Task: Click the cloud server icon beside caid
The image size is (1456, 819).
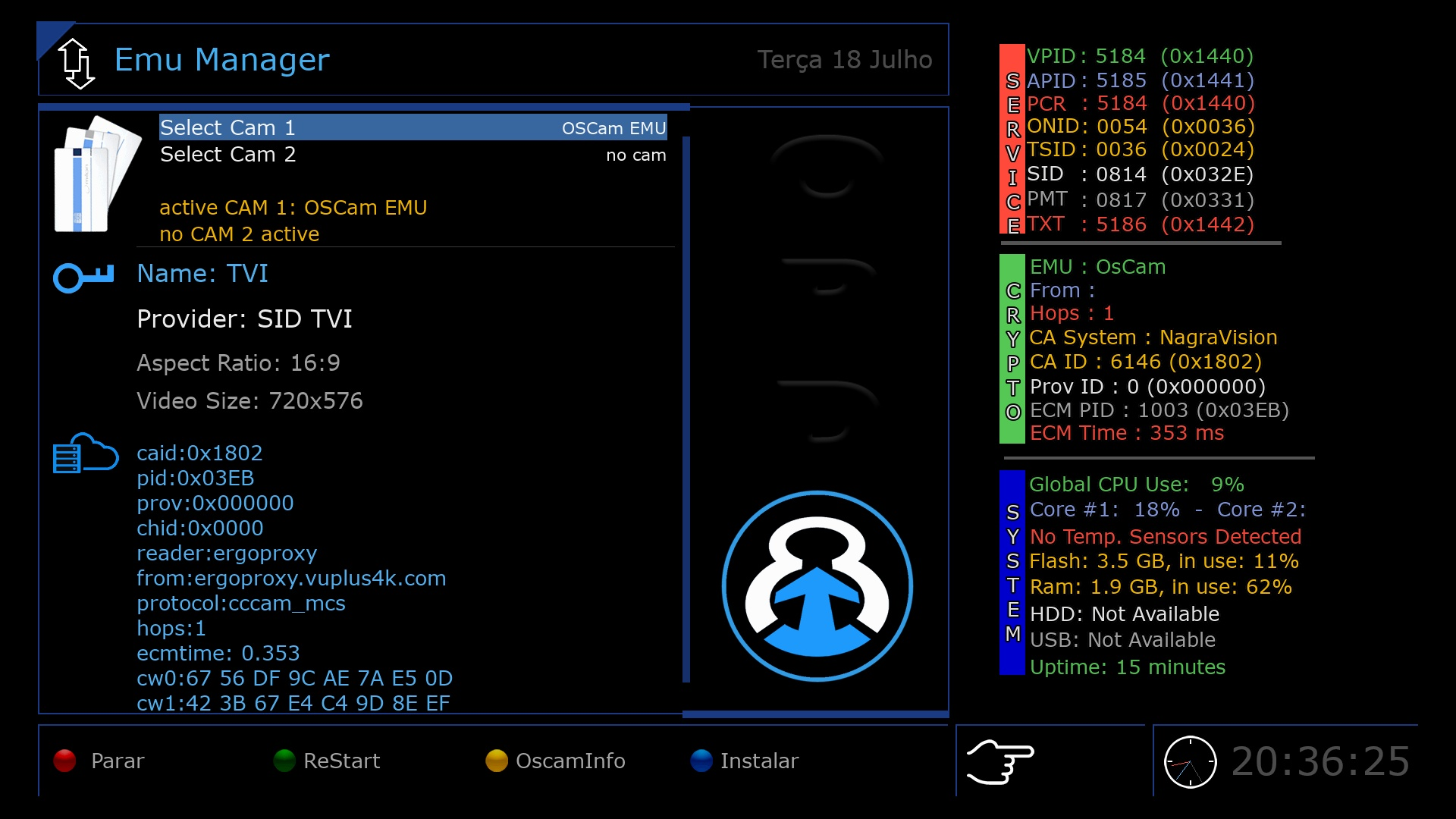Action: pos(86,453)
